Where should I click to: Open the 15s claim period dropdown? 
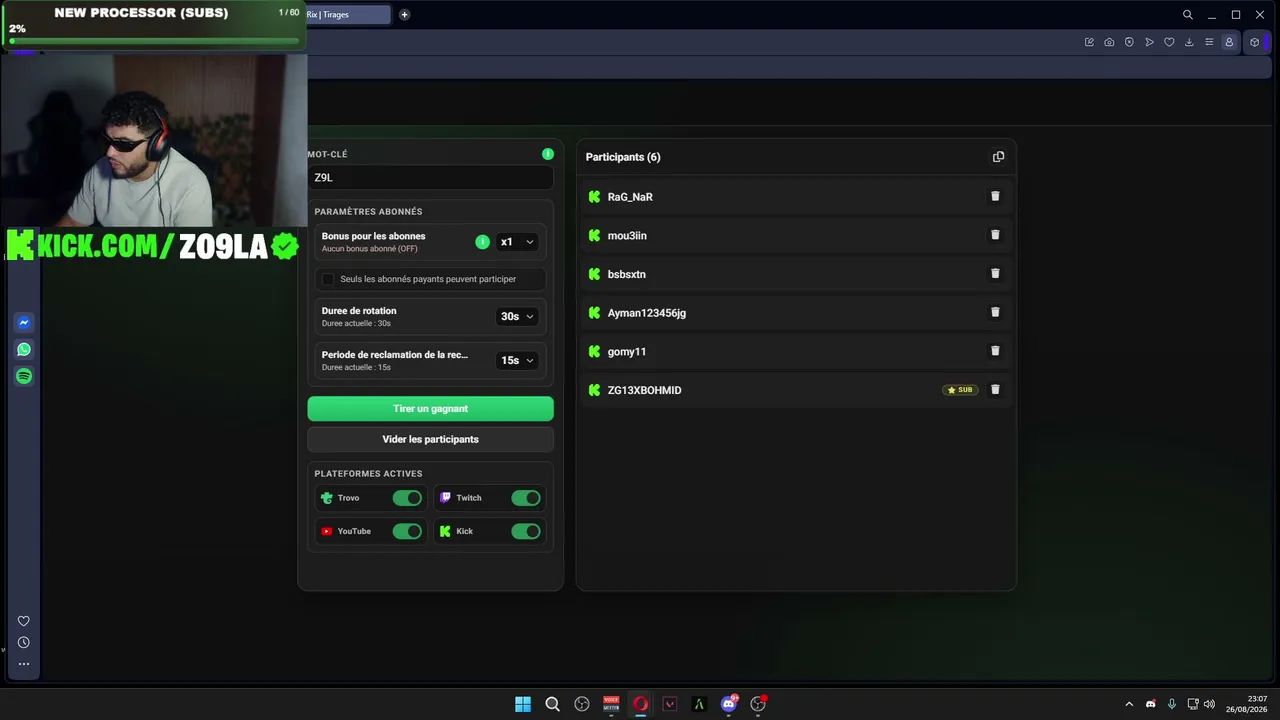coord(517,360)
